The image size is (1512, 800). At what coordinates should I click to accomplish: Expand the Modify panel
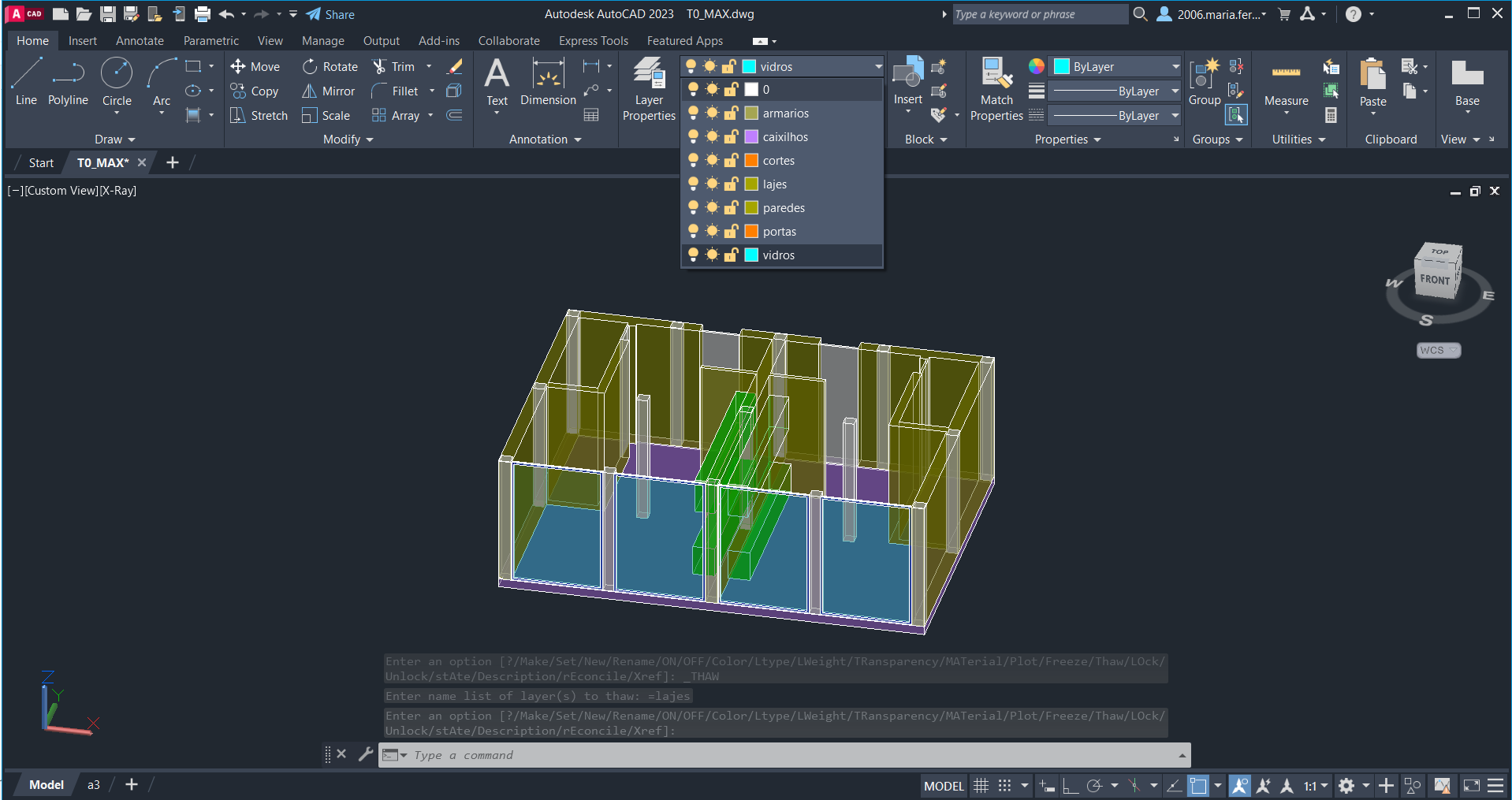(348, 140)
